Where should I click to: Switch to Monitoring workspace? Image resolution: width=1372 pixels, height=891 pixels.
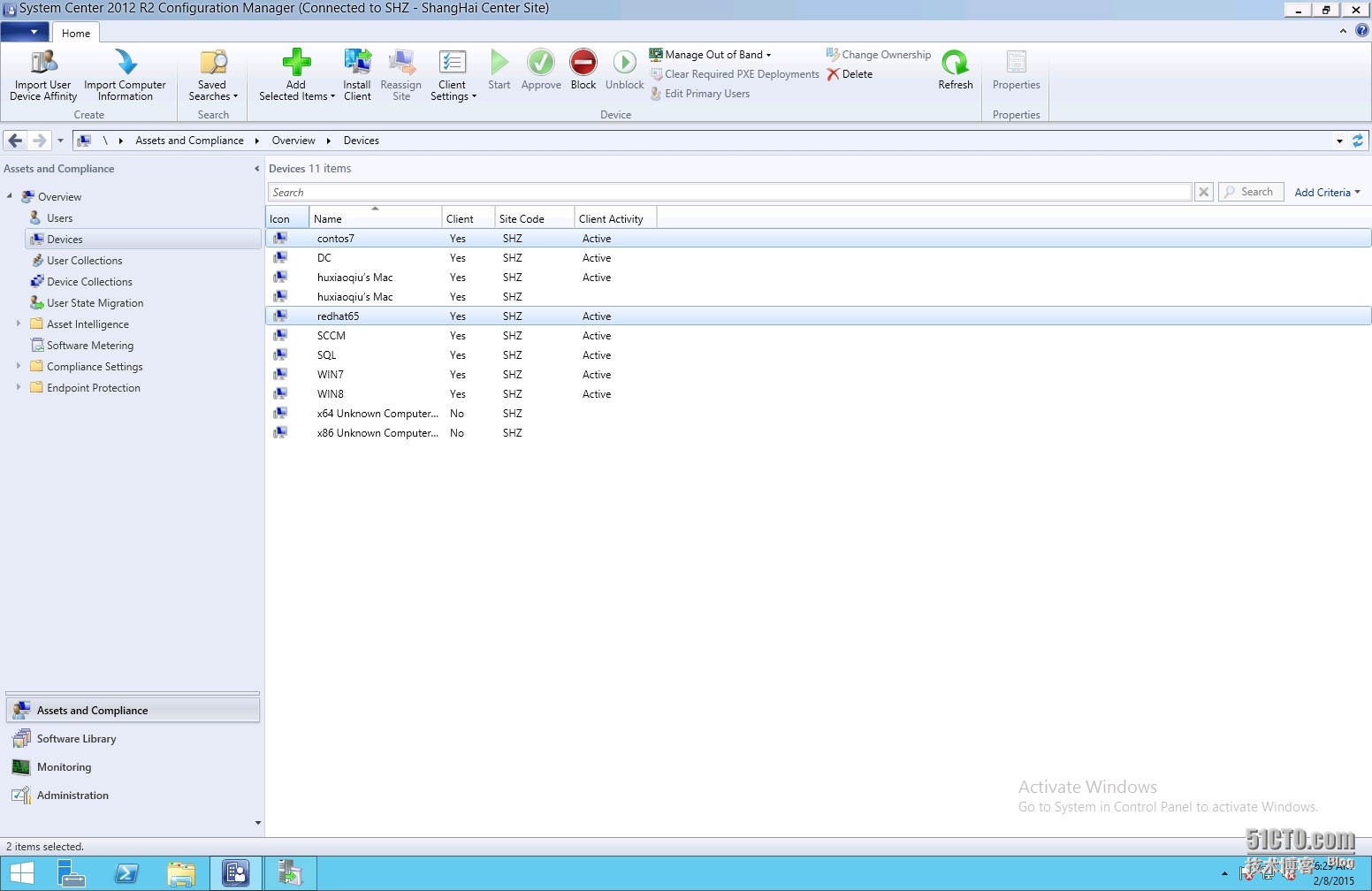(133, 767)
